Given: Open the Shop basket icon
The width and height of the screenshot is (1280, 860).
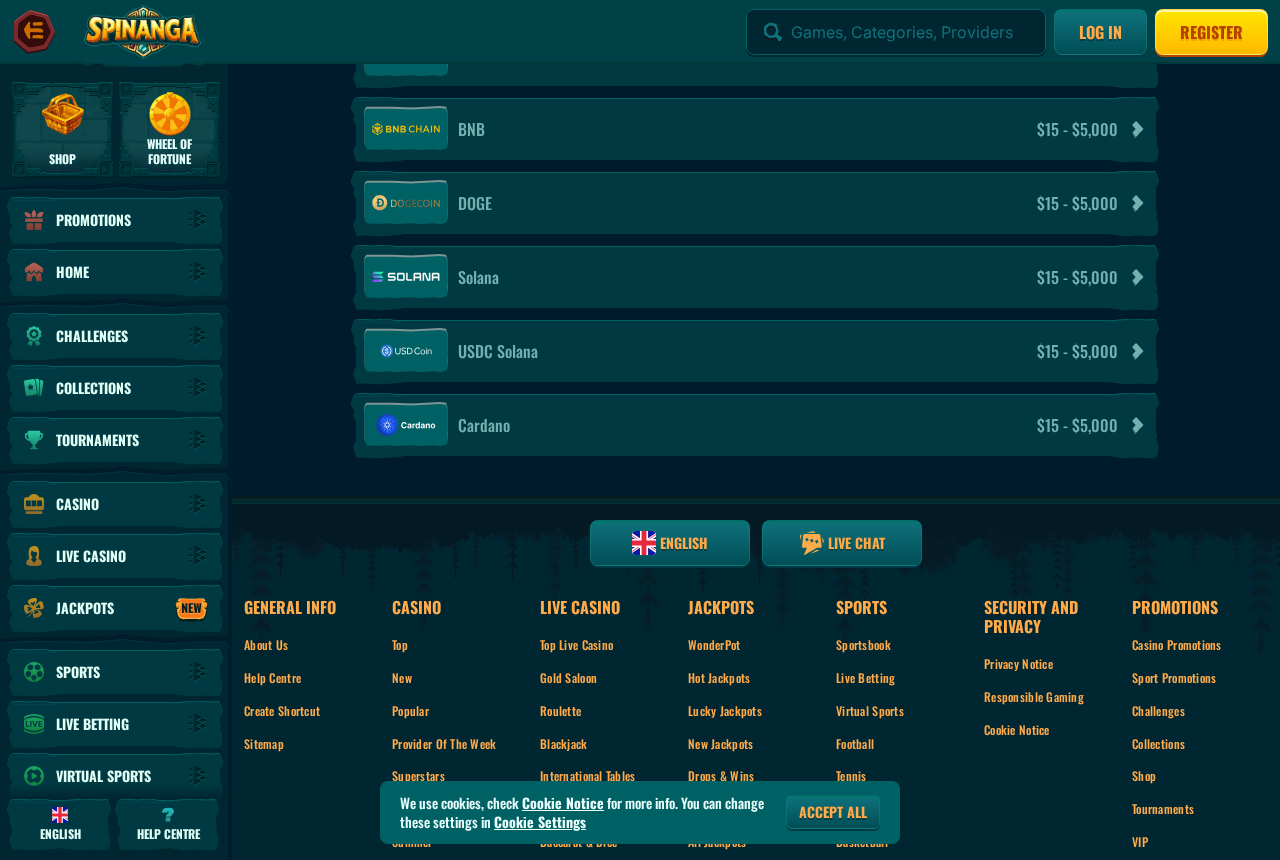Looking at the screenshot, I should click(x=63, y=115).
